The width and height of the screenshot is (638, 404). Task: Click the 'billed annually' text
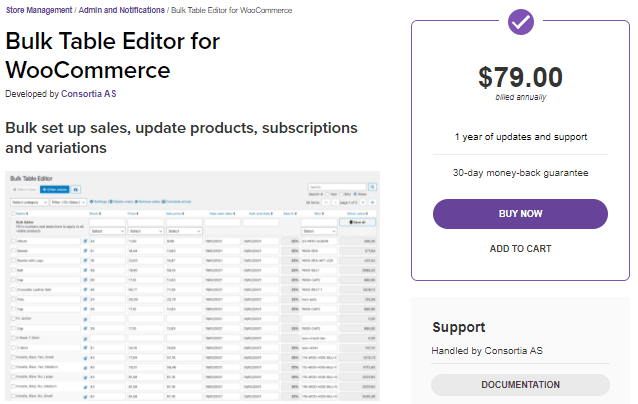point(520,97)
